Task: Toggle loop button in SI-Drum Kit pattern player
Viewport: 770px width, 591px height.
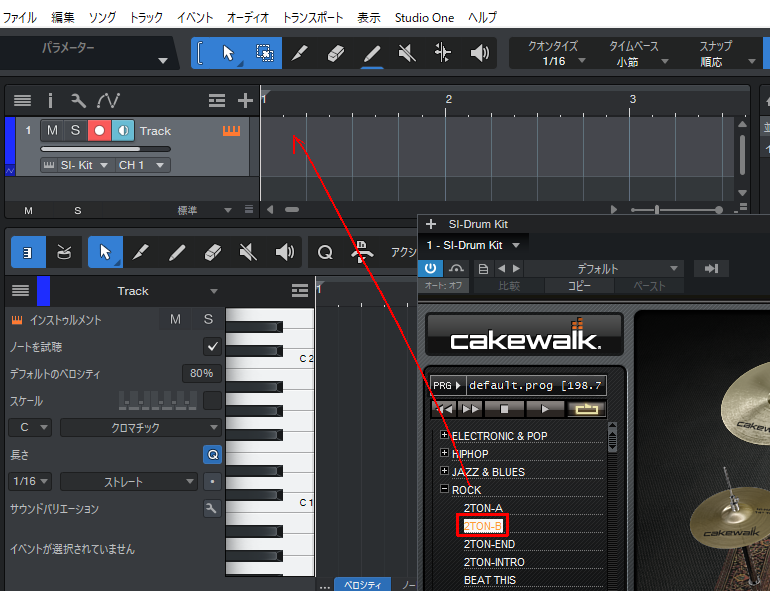Action: tap(586, 409)
